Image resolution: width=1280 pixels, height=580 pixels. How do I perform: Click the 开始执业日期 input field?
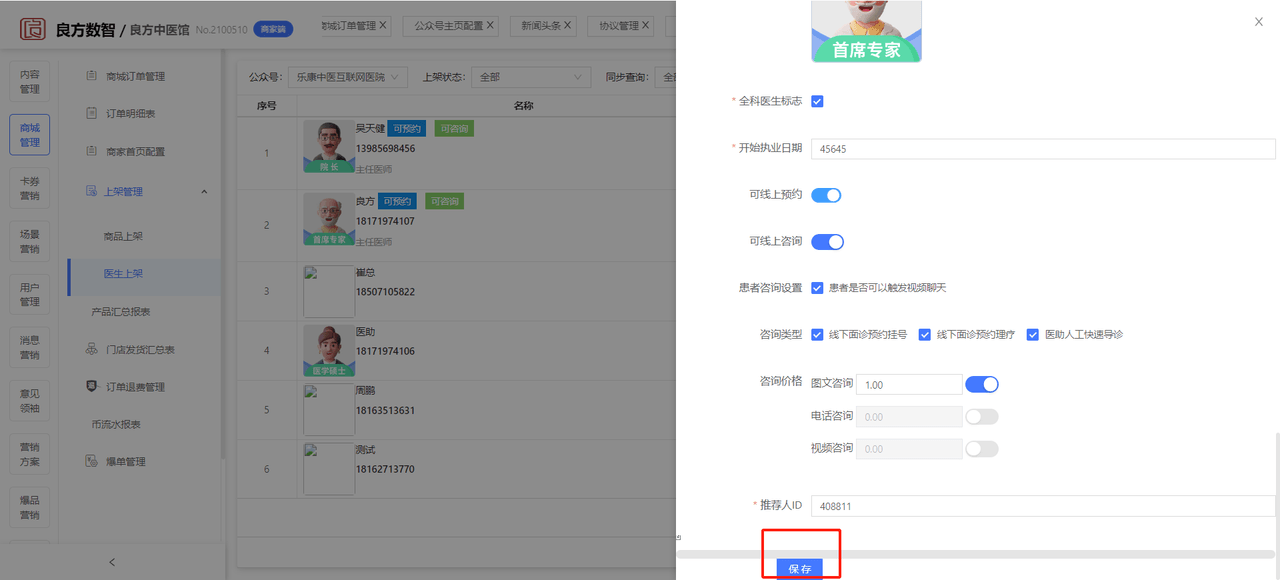[x=1043, y=148]
